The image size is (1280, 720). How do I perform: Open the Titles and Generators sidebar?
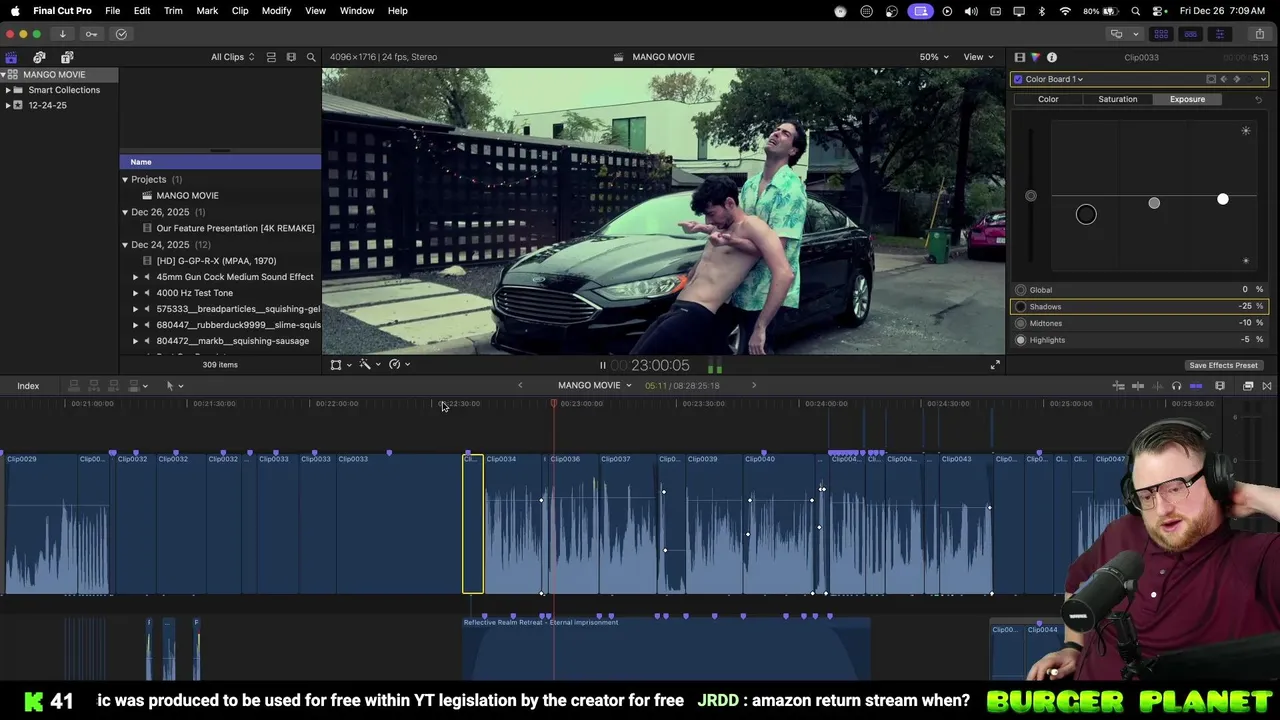coord(67,57)
